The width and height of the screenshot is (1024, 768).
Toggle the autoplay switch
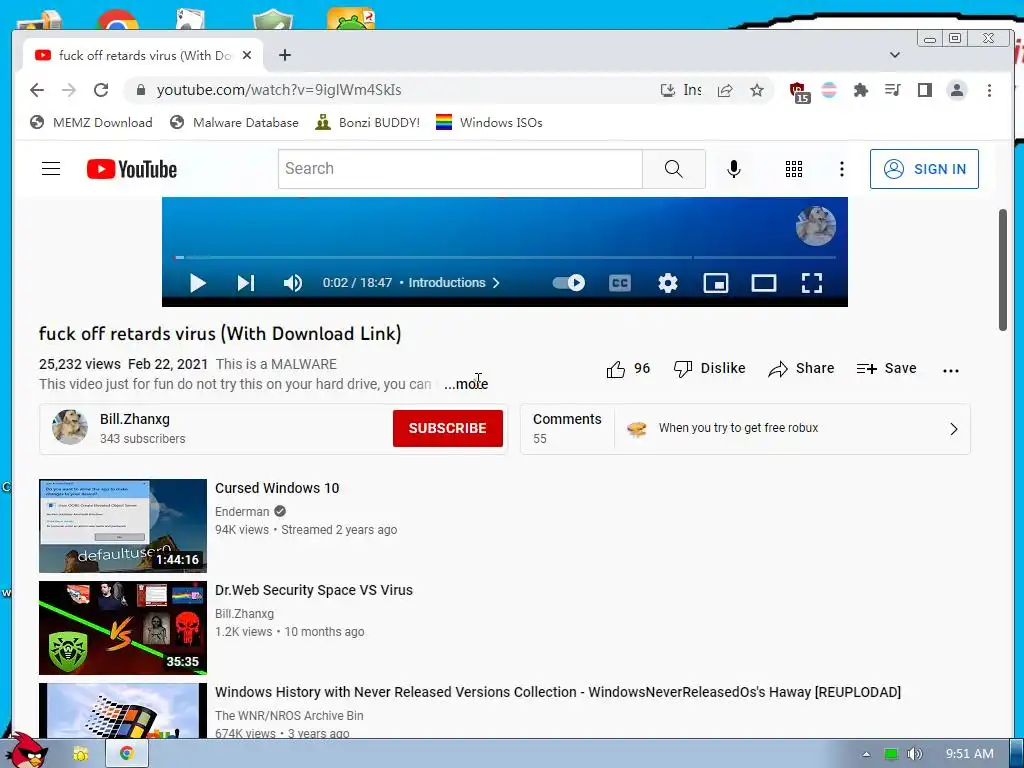pos(569,283)
